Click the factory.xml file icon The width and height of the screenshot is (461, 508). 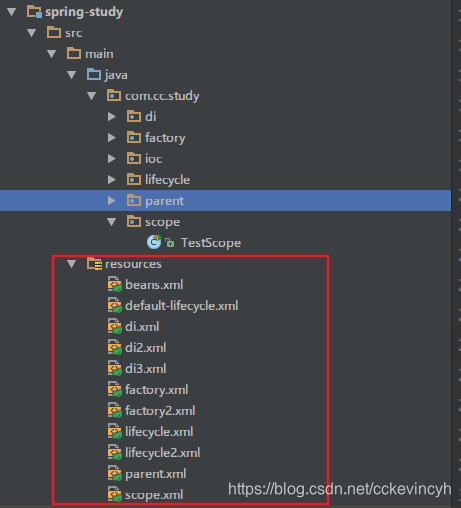click(114, 390)
